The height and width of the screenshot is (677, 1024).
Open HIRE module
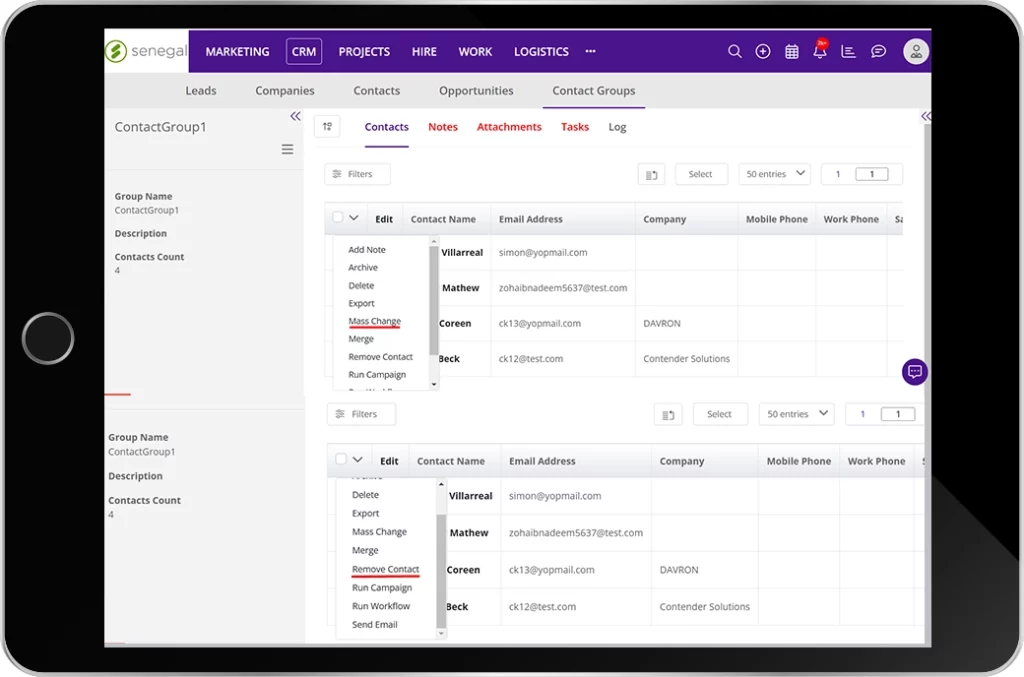pyautogui.click(x=424, y=52)
